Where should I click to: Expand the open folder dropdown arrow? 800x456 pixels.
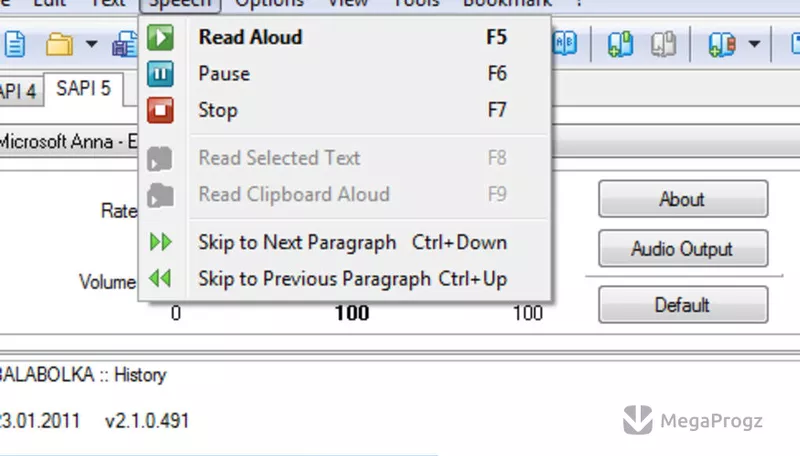pyautogui.click(x=92, y=44)
